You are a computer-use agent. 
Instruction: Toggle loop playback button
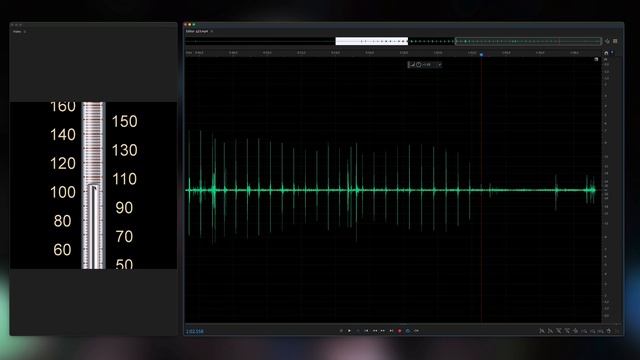pos(408,331)
